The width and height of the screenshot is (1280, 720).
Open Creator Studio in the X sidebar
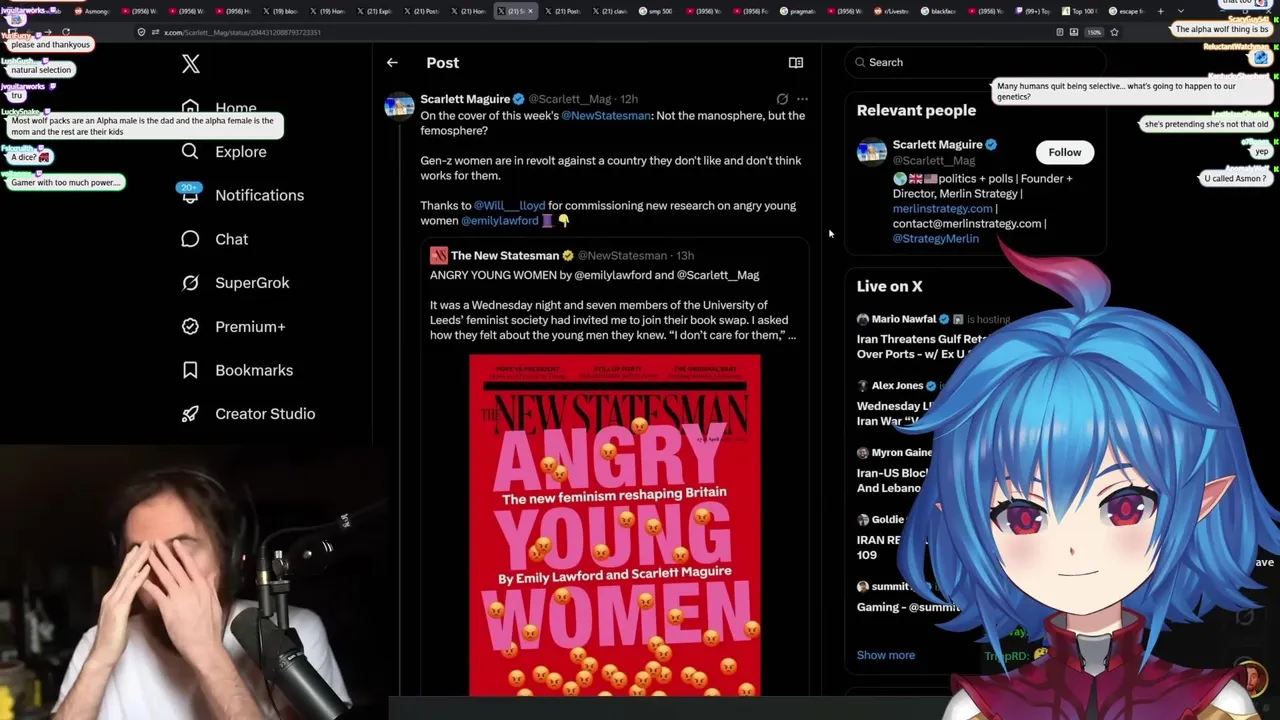click(265, 414)
